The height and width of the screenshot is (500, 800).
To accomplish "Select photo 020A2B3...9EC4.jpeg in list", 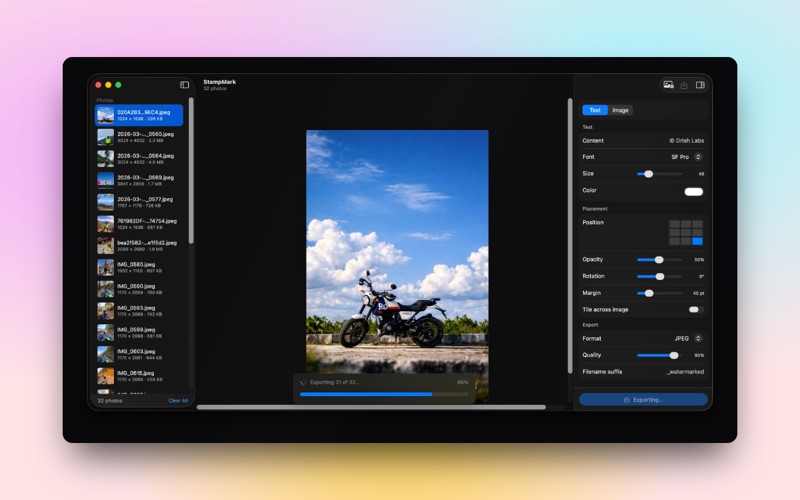I will (139, 115).
